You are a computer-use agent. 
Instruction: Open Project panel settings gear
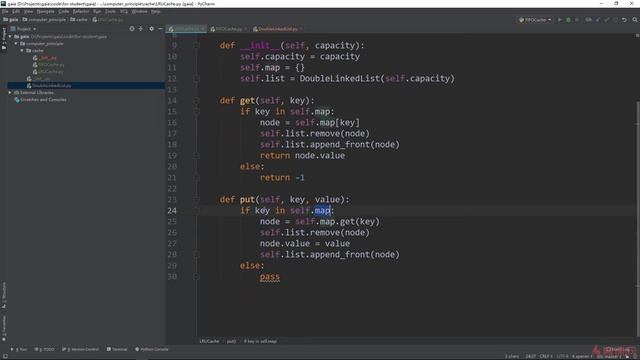(x=151, y=29)
